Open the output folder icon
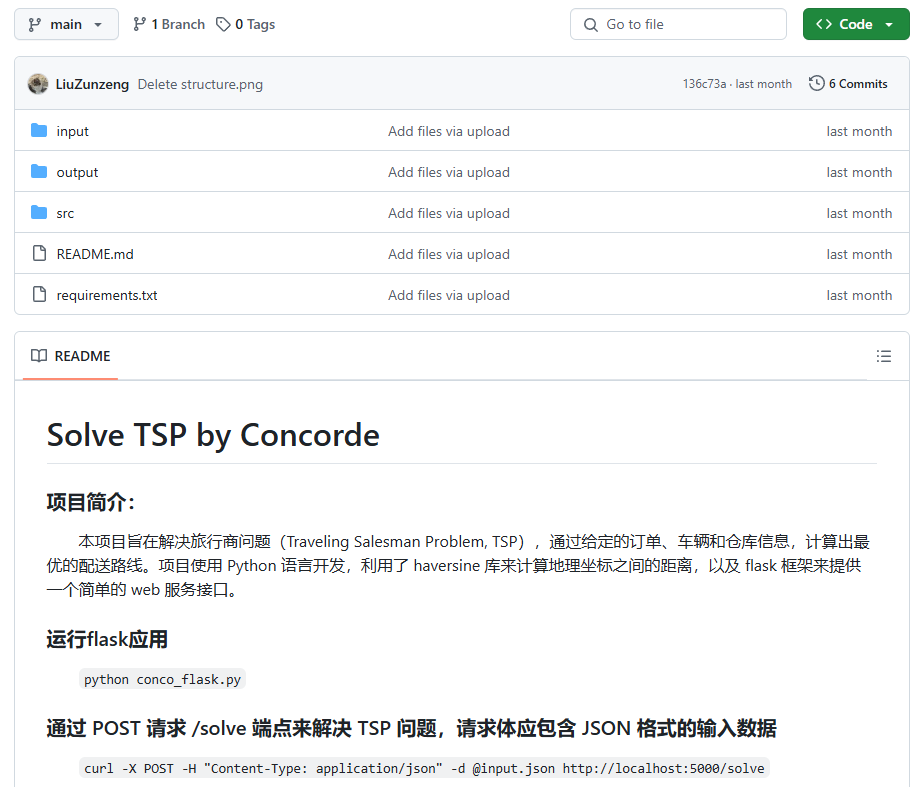 (39, 171)
